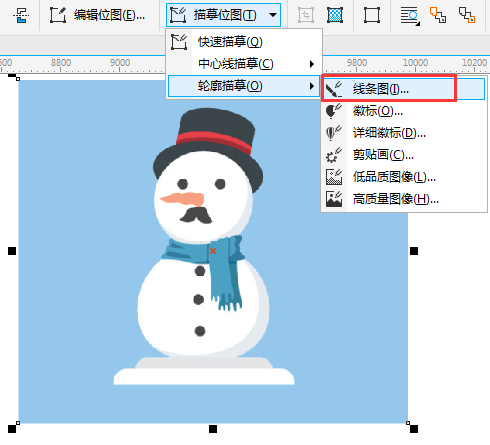Viewport: 490px width, 445px height.
Task: Click the 快速描摹 trace icon
Action: [179, 42]
